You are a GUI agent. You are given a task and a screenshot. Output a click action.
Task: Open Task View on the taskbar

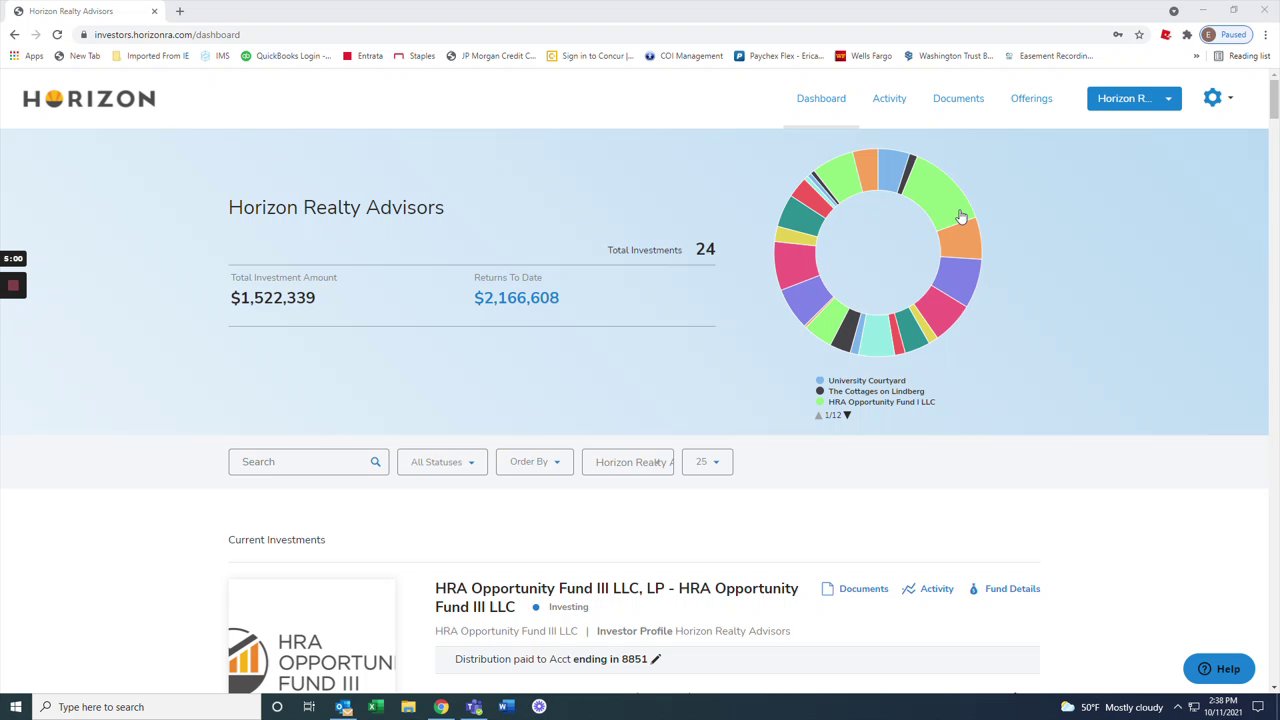pos(309,707)
